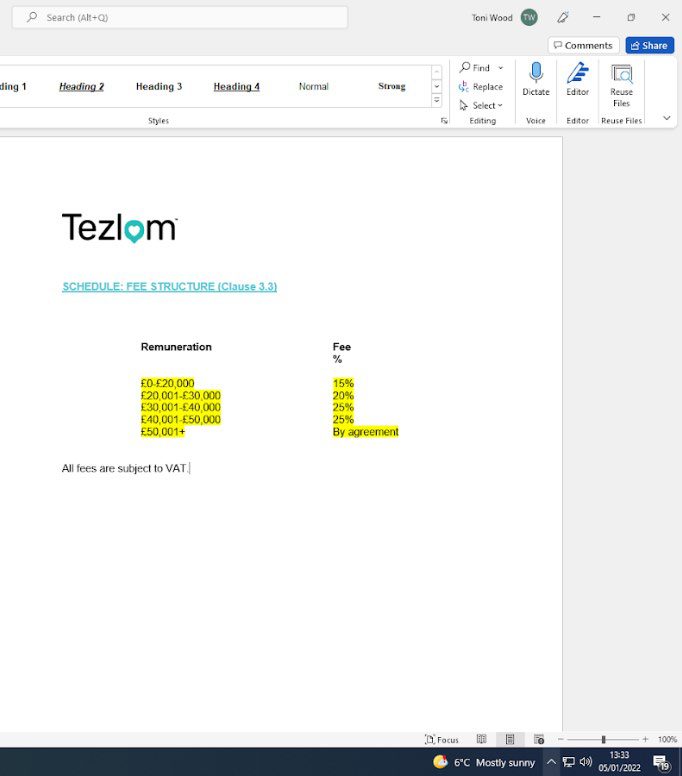The width and height of the screenshot is (682, 776).
Task: Open the Comments pane
Action: tap(583, 45)
